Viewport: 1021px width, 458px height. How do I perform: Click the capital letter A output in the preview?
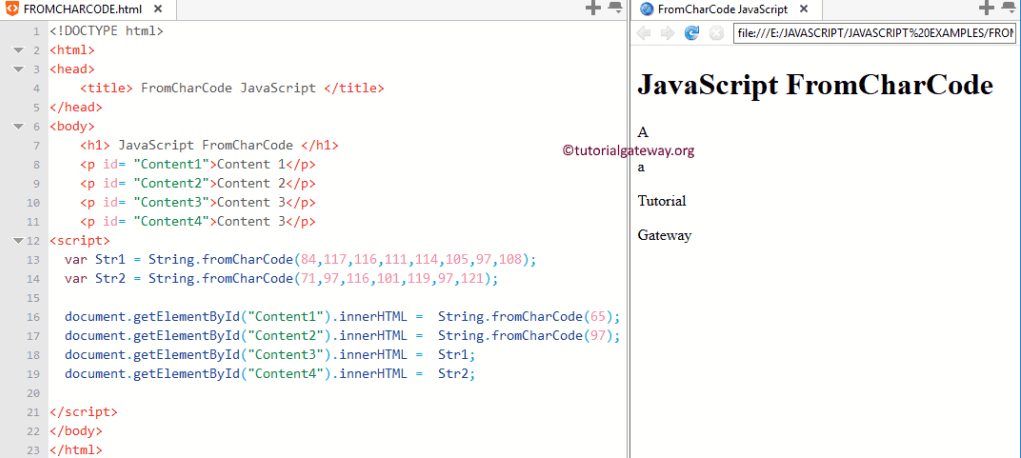[x=643, y=132]
